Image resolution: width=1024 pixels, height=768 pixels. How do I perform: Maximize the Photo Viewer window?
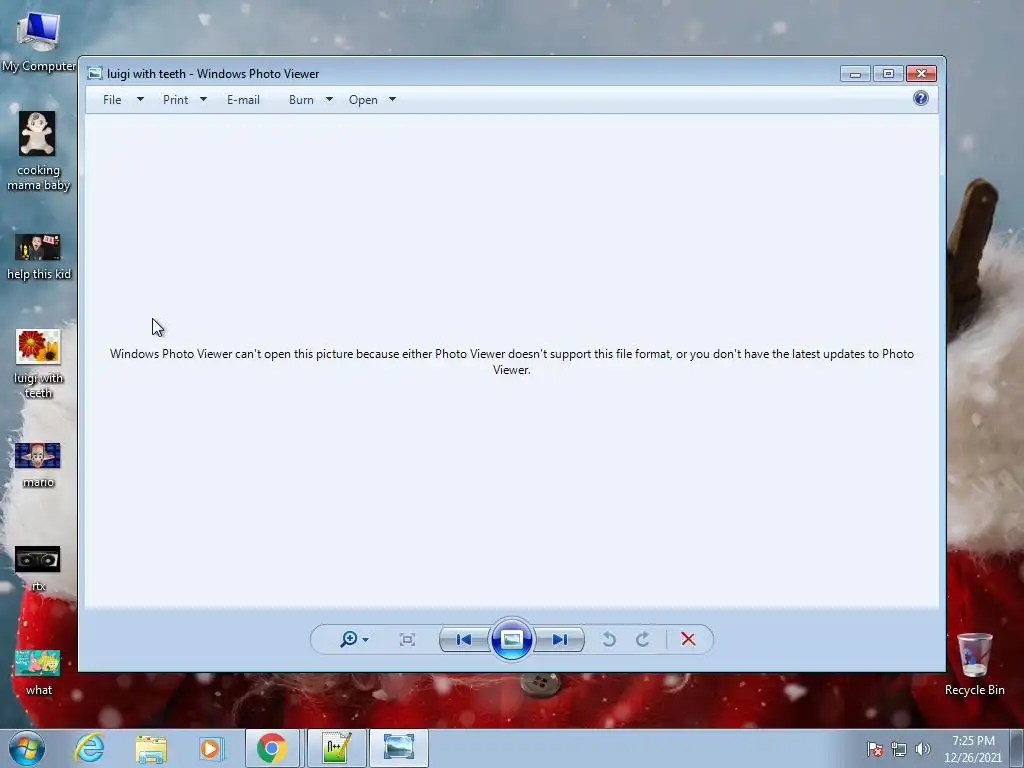point(888,74)
